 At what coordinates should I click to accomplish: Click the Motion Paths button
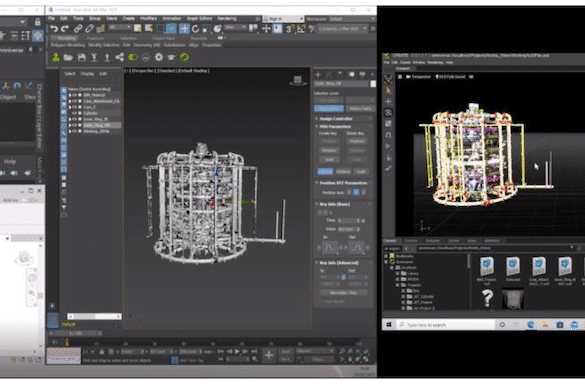pyautogui.click(x=360, y=109)
